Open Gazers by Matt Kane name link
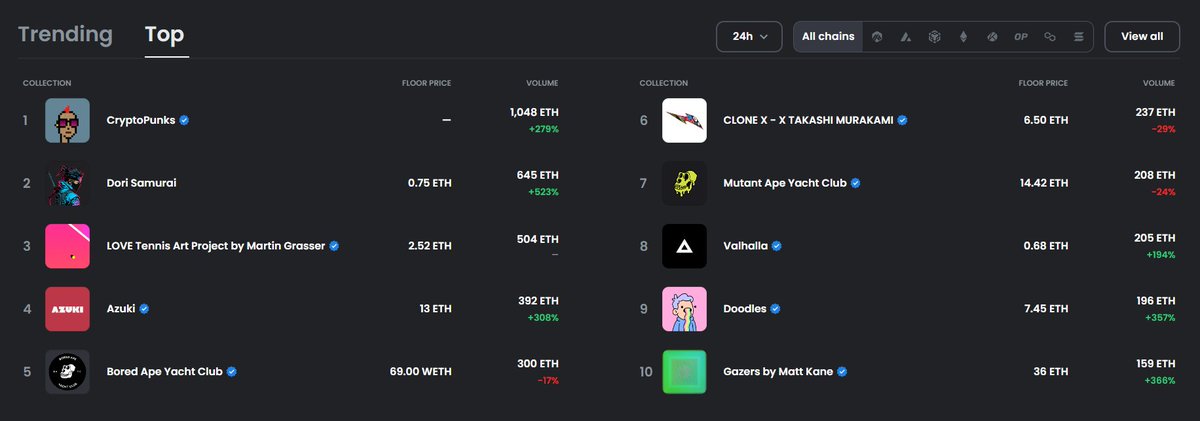Viewport: 1200px width, 421px height. (778, 372)
